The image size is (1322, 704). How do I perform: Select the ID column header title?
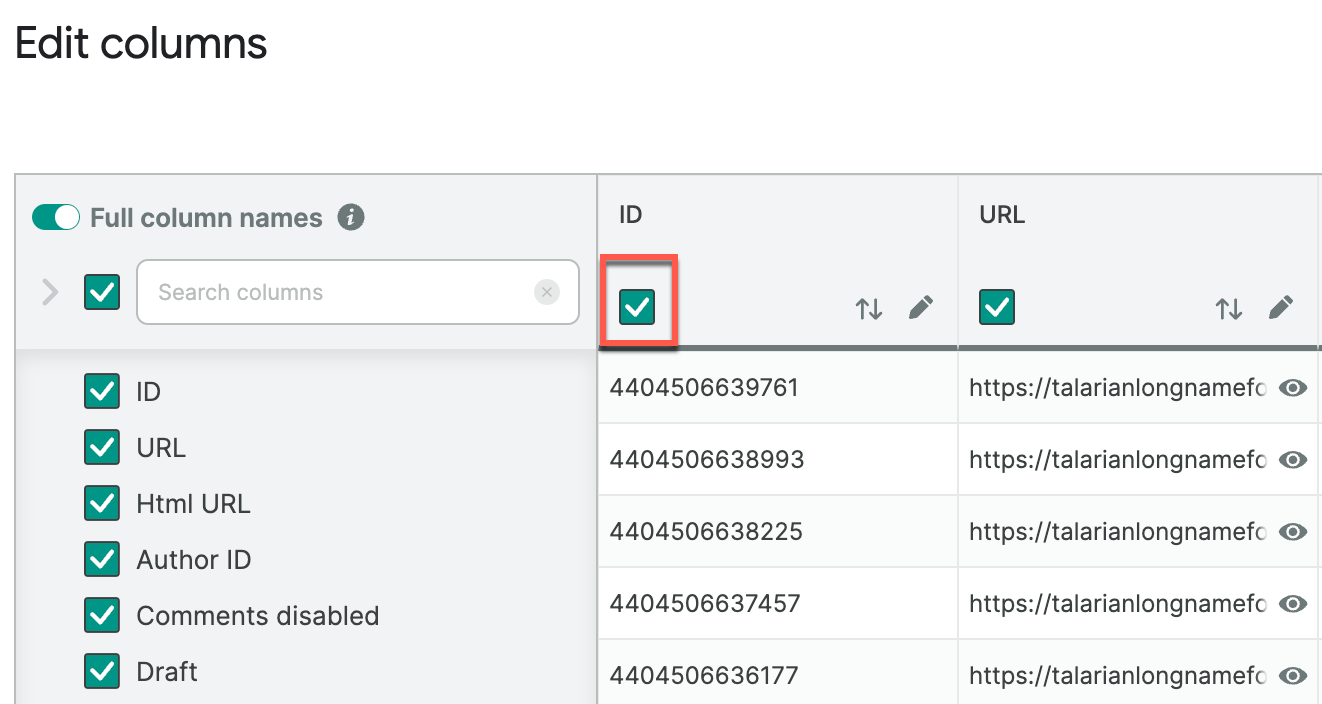(x=630, y=215)
